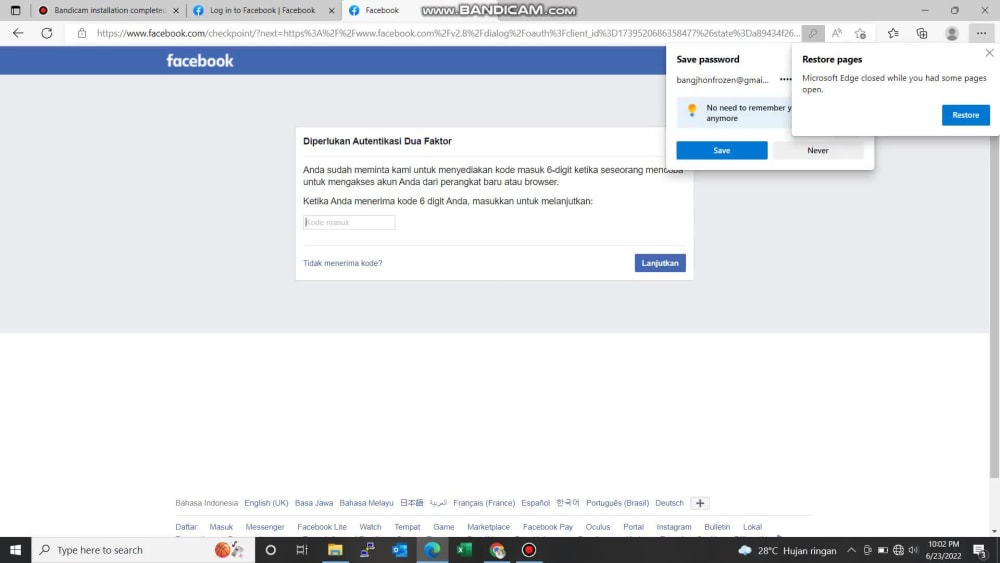The image size is (1000, 563).
Task: Click the Lanjutkan button
Action: pyautogui.click(x=660, y=263)
